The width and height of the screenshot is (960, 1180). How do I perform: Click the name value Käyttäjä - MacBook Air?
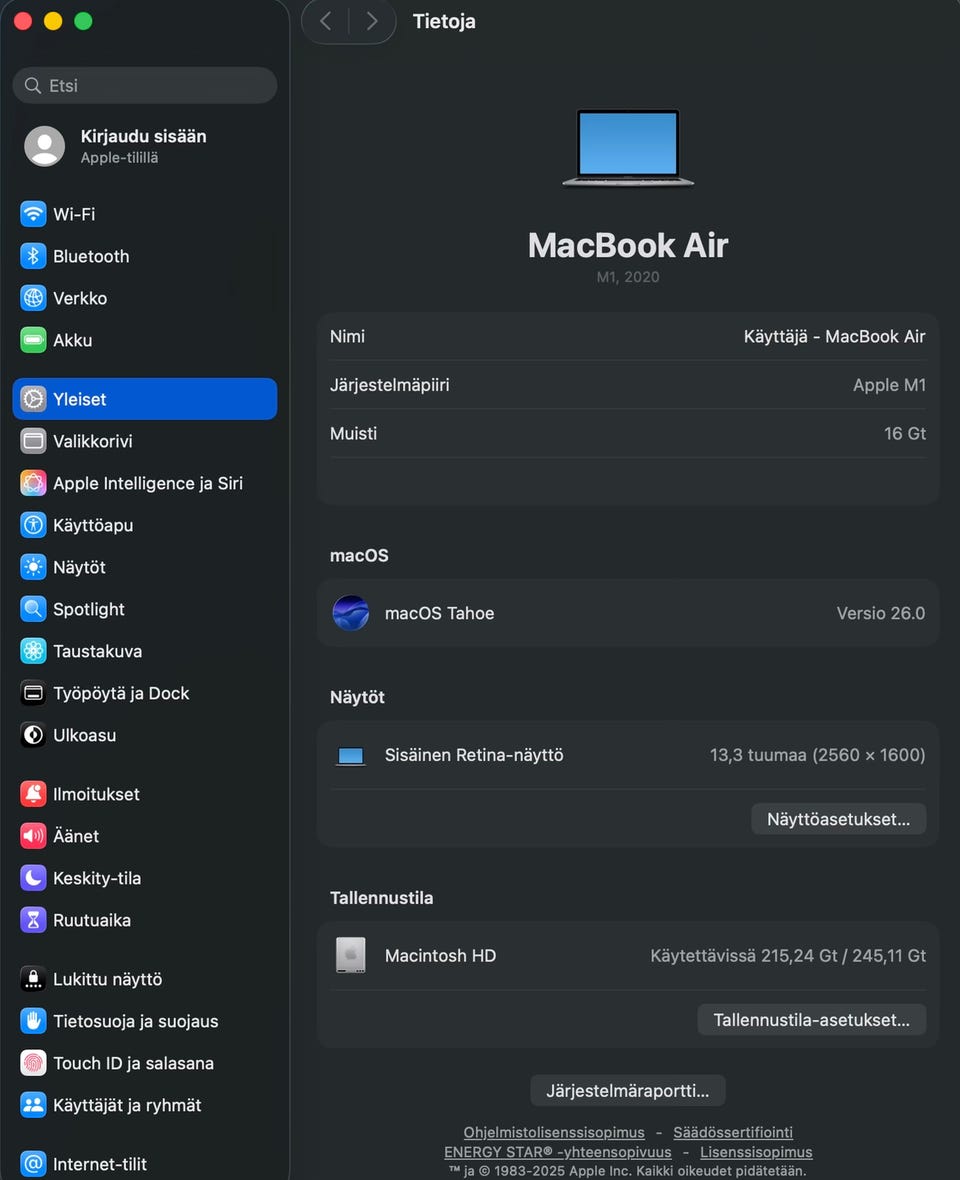point(834,336)
